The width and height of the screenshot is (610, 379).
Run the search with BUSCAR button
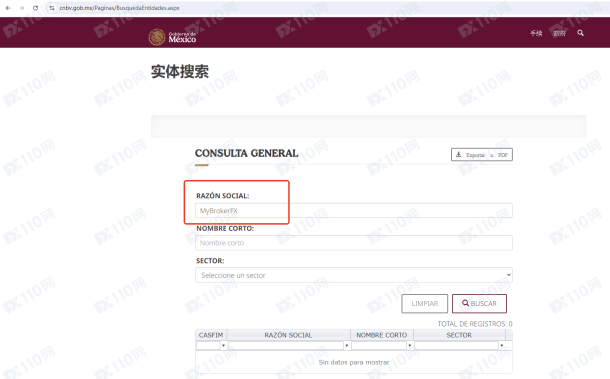[x=479, y=304]
